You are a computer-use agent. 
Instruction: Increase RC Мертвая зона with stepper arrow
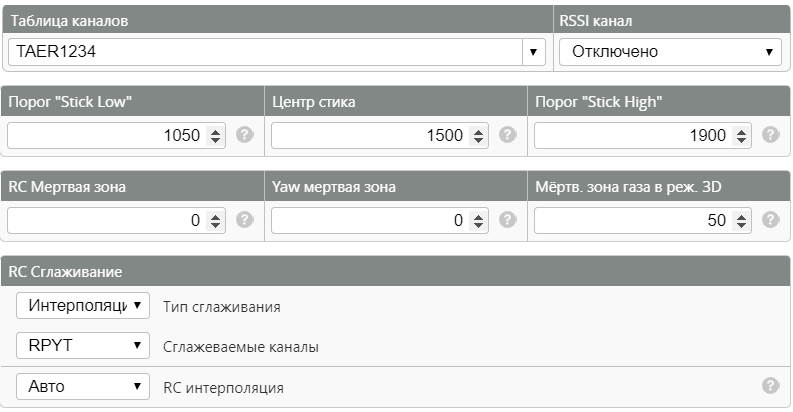click(x=215, y=216)
